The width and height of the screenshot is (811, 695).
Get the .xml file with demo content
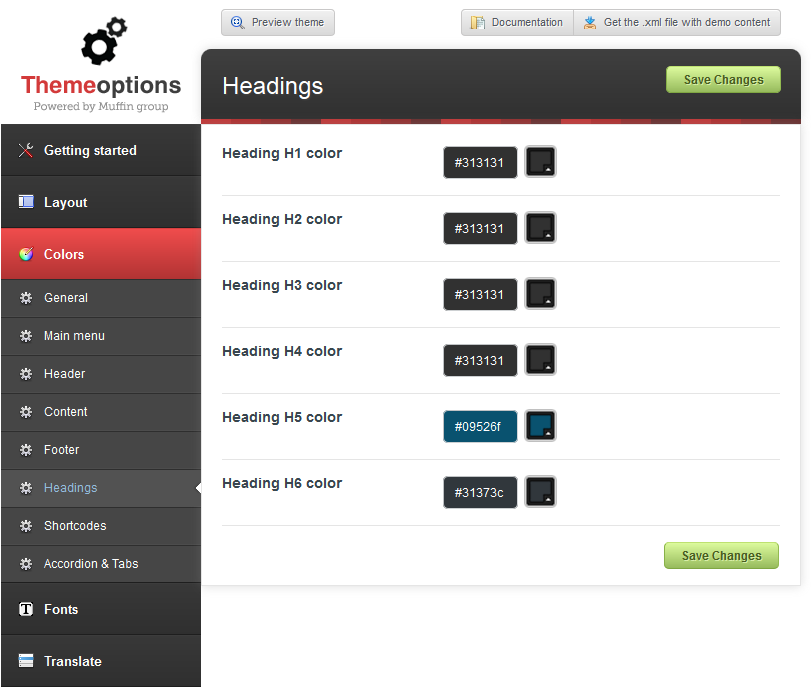tap(677, 22)
